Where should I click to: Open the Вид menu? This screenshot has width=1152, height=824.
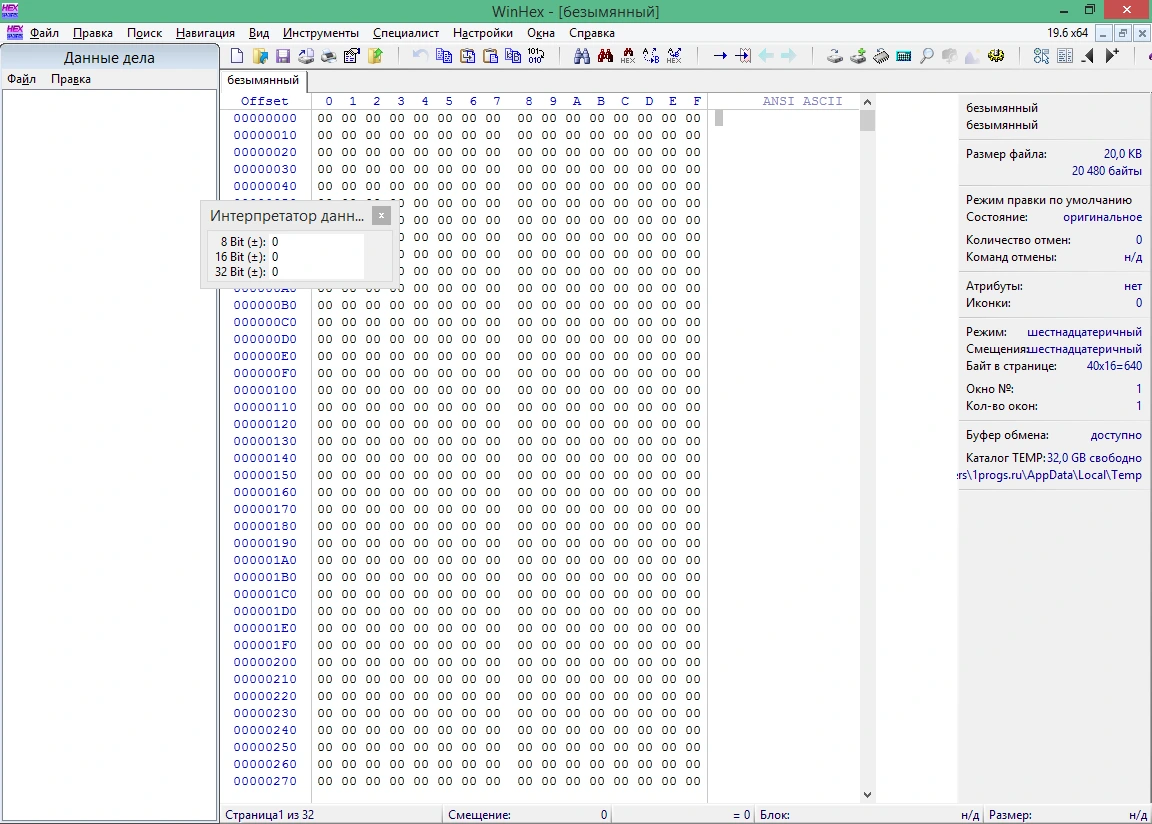coord(259,33)
